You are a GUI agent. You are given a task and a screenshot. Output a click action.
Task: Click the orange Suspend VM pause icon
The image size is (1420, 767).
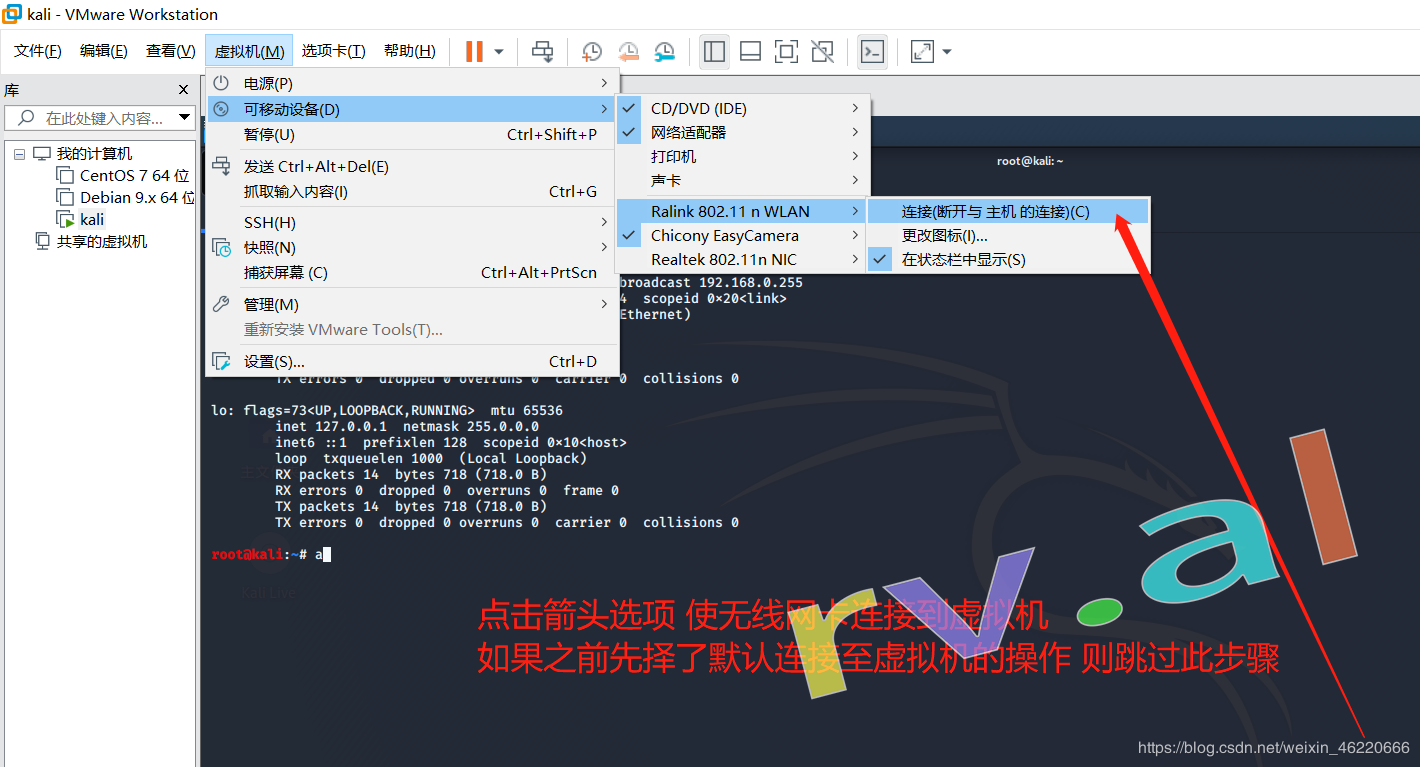point(474,51)
